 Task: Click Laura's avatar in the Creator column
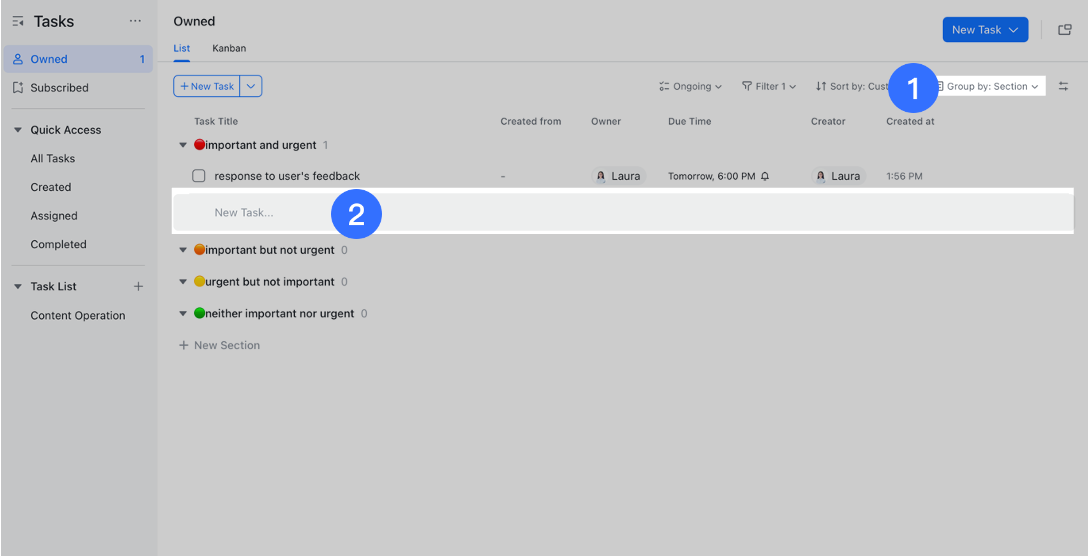(x=821, y=176)
